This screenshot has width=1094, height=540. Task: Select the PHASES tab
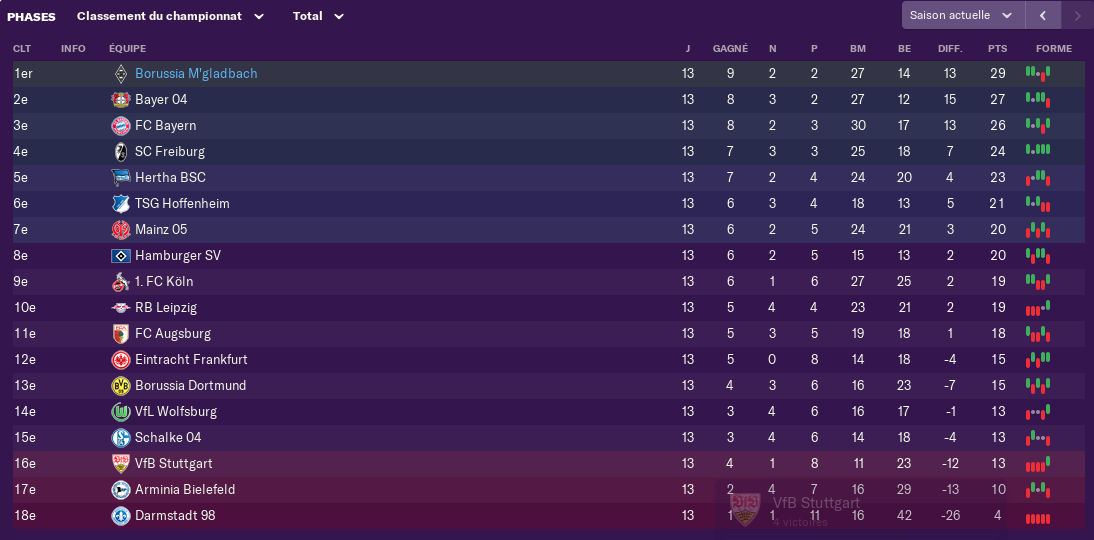(31, 16)
